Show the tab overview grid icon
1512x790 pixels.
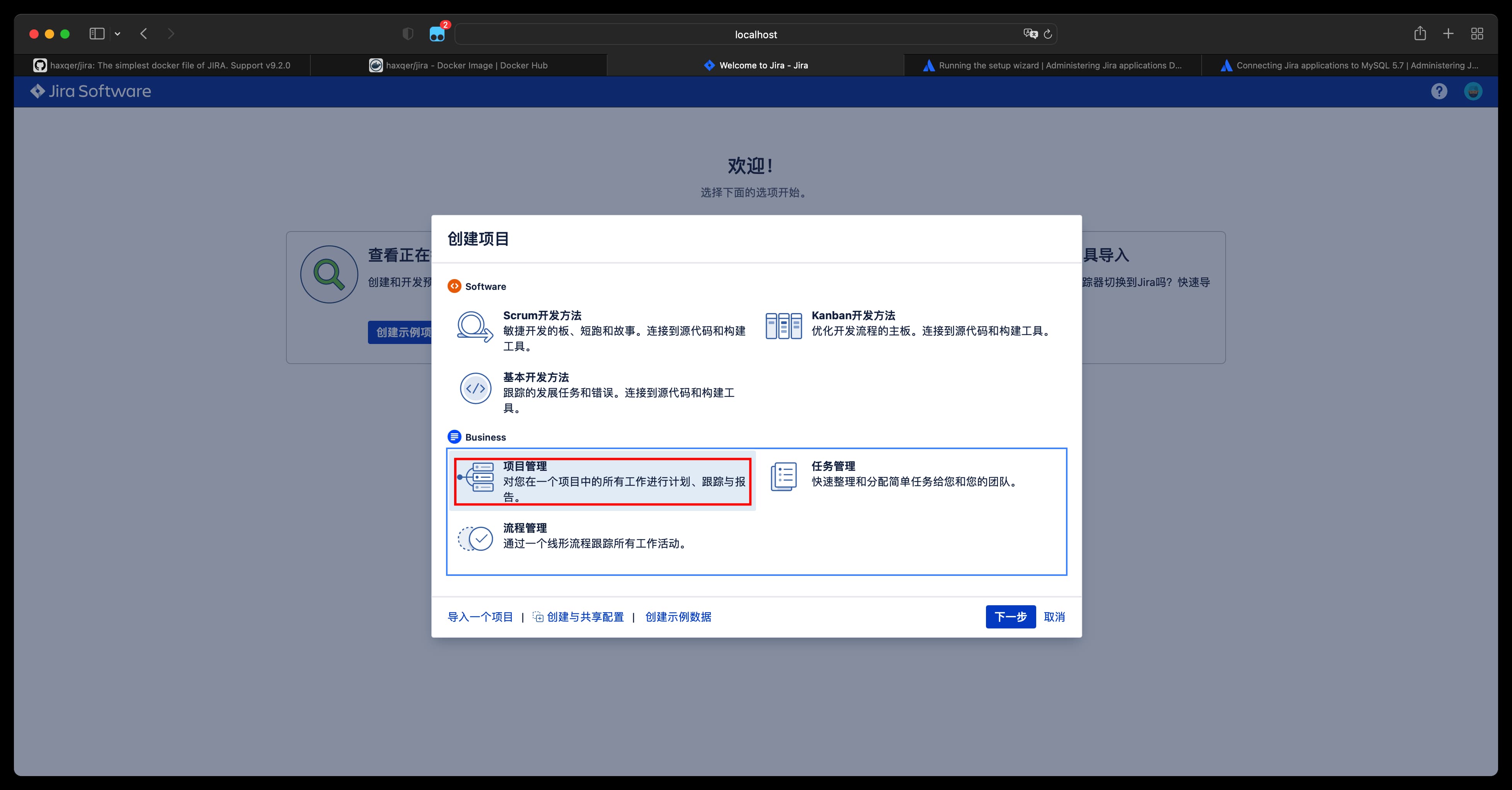(x=1477, y=34)
